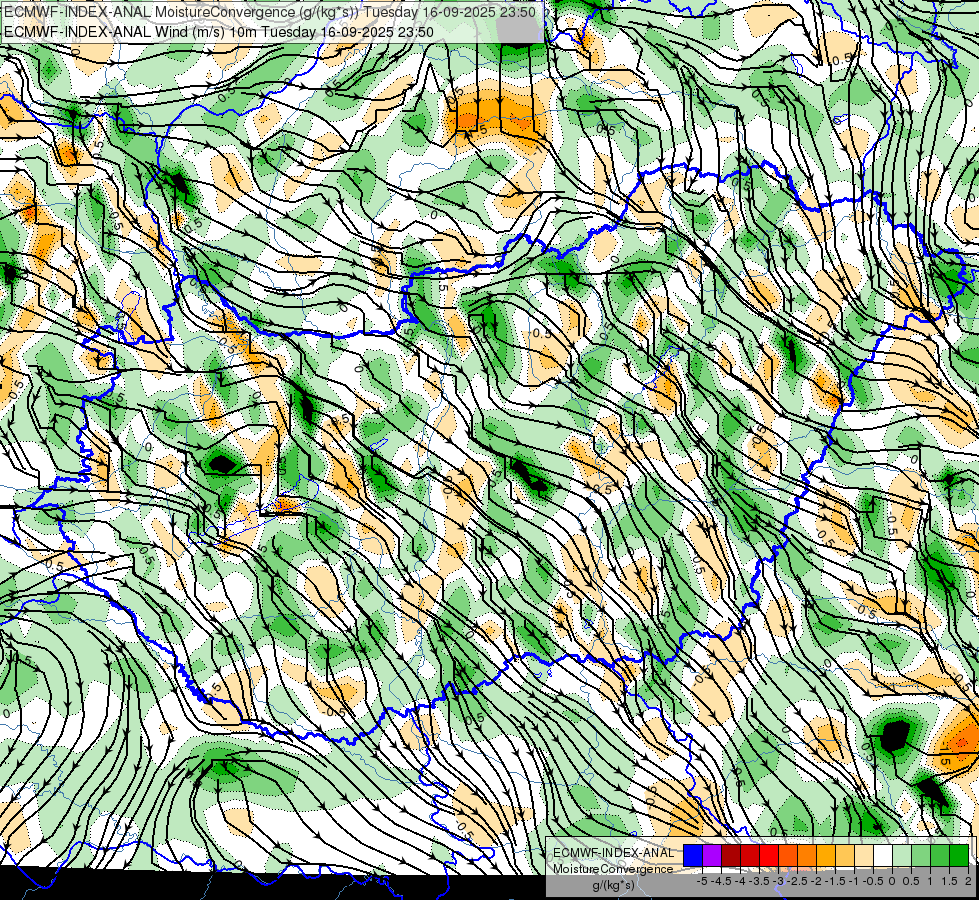
Task: Click the blue swatch in the legend
Action: click(693, 856)
